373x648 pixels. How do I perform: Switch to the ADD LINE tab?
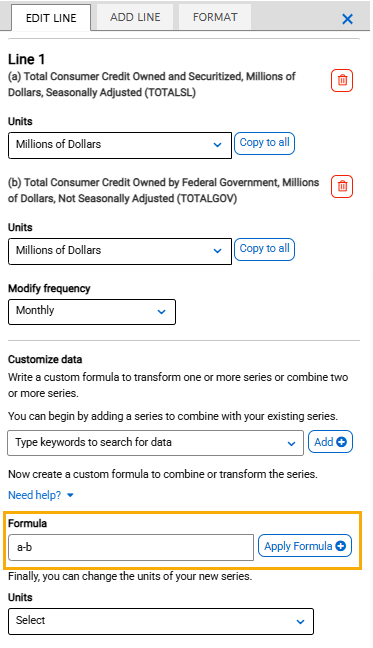click(135, 17)
